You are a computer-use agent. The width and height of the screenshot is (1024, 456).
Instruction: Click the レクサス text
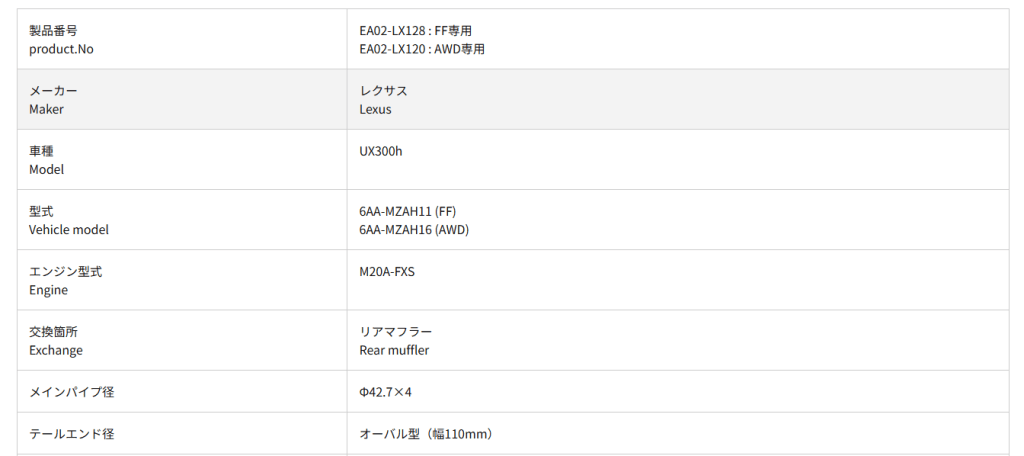point(383,91)
